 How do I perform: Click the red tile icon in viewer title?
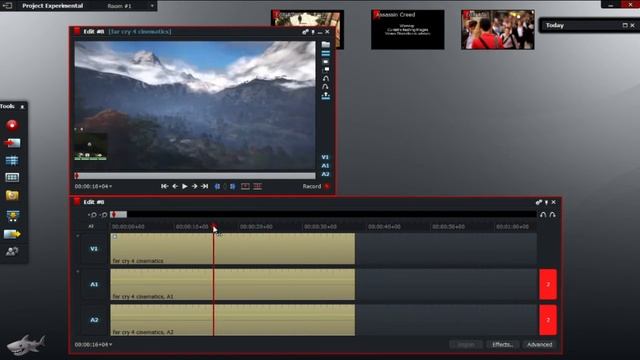coord(77,31)
